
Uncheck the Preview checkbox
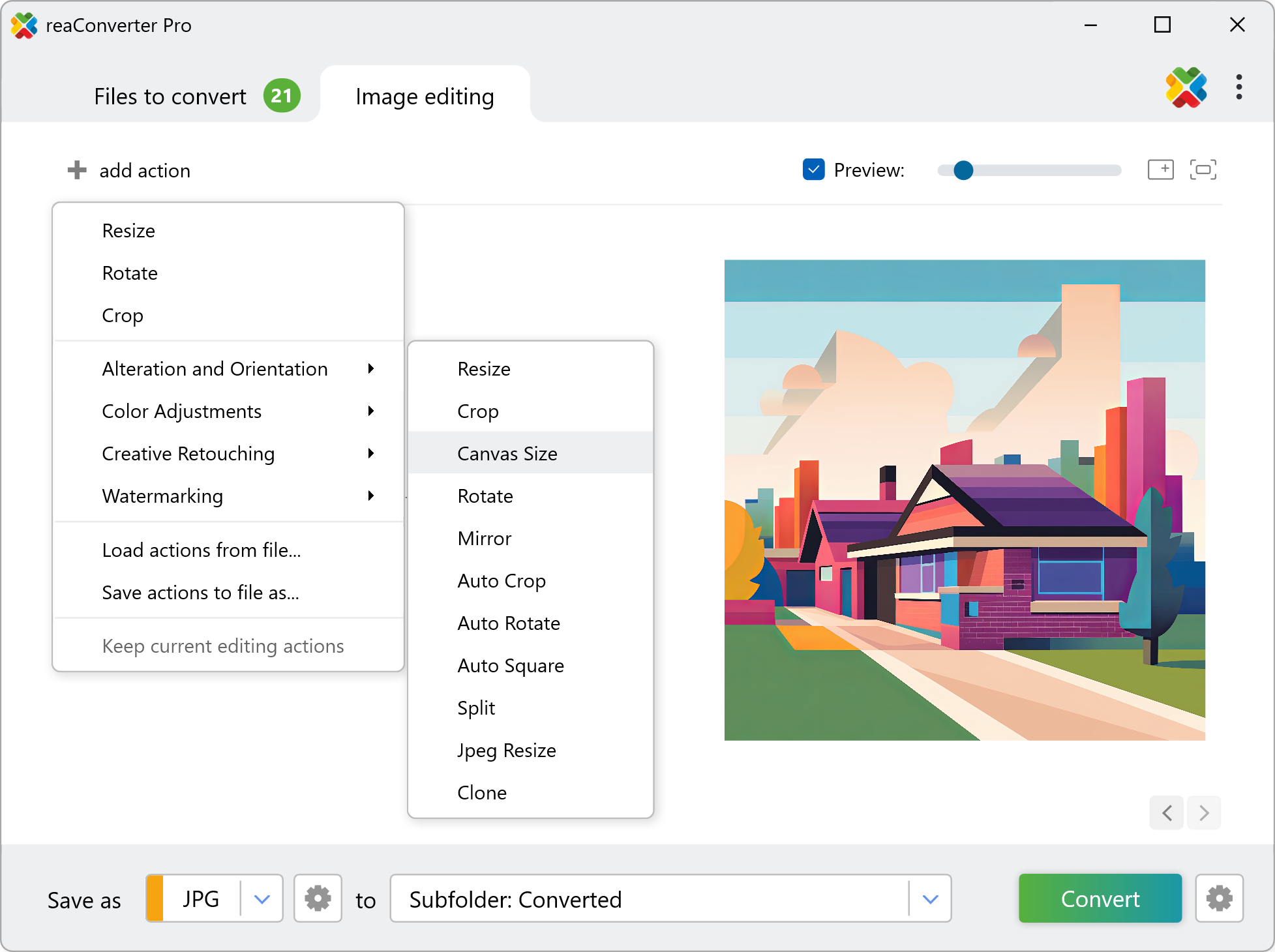pos(813,170)
